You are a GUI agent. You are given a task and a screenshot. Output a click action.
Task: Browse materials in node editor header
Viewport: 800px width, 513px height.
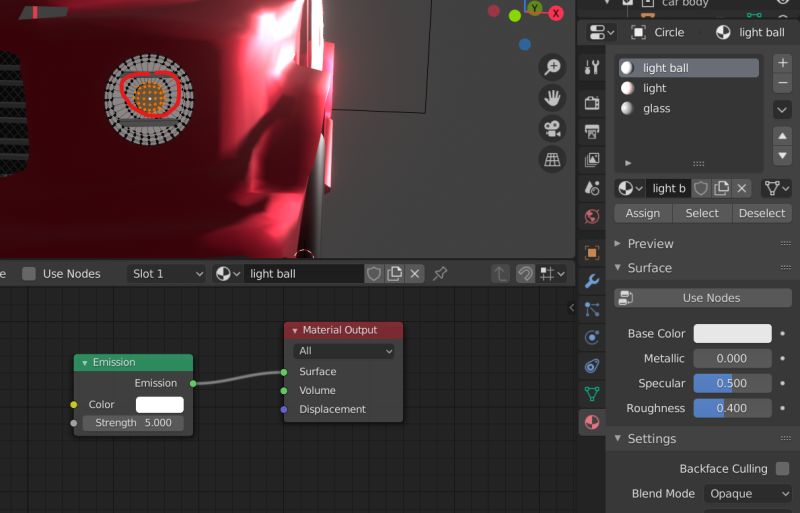(x=228, y=274)
